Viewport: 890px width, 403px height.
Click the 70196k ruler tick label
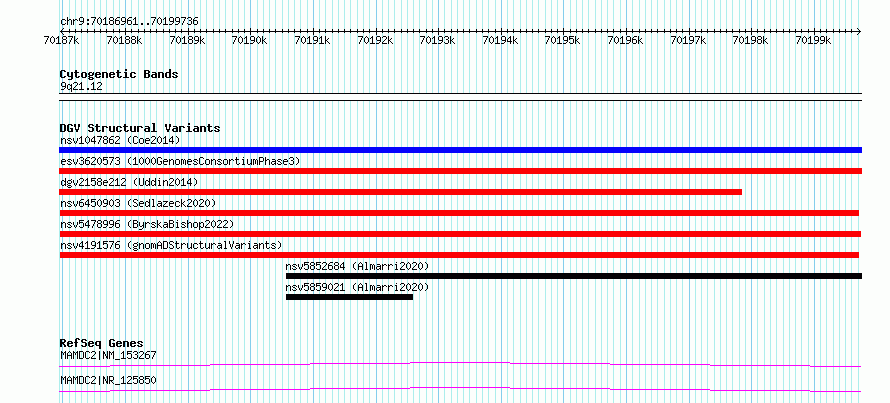click(626, 40)
